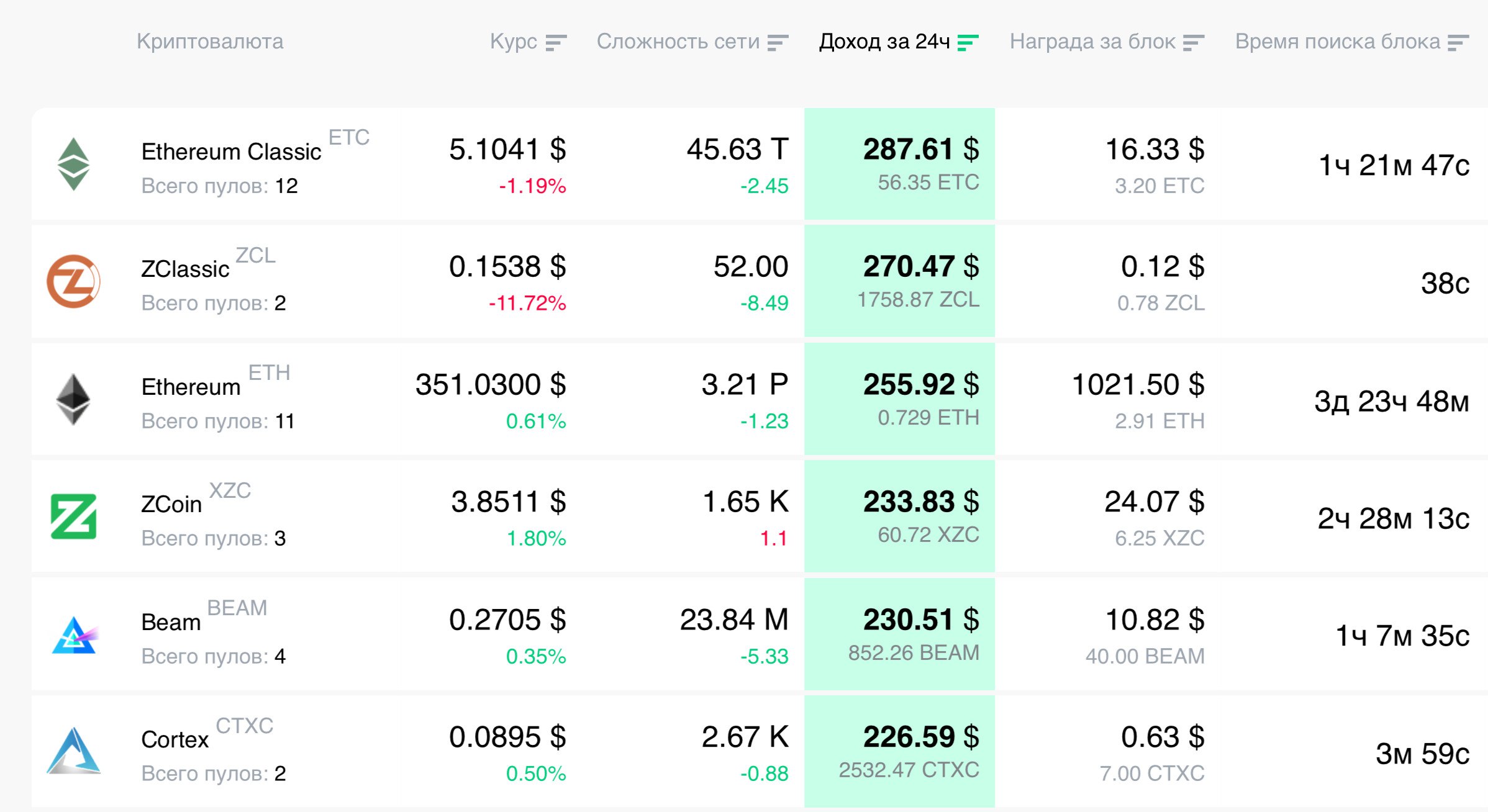The image size is (1488, 812).
Task: Open the ZCoin coin name
Action: tap(171, 505)
